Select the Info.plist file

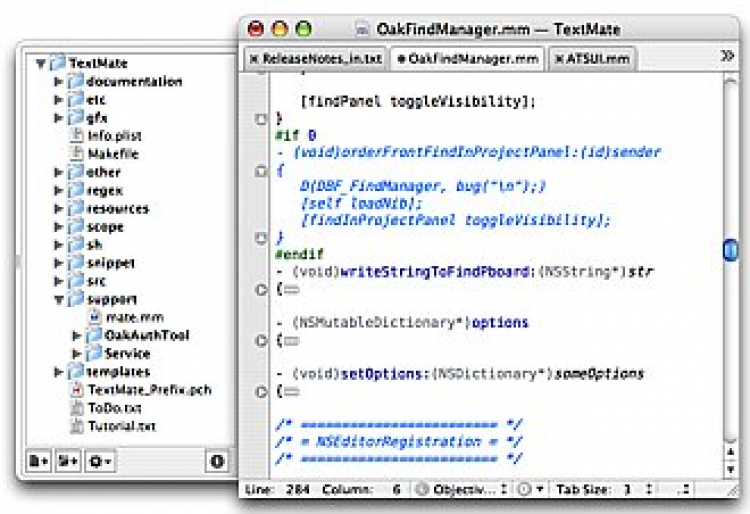click(114, 136)
